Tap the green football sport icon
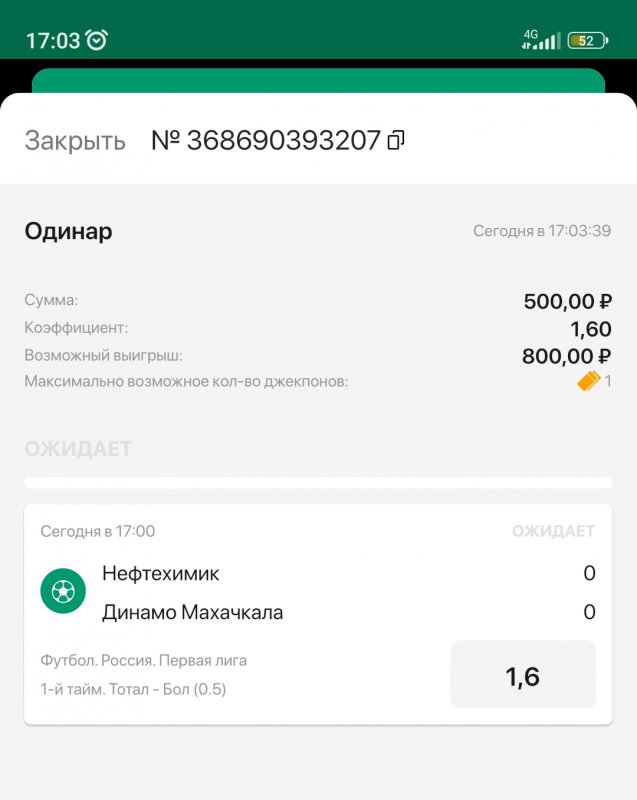The width and height of the screenshot is (637, 800). (x=63, y=592)
